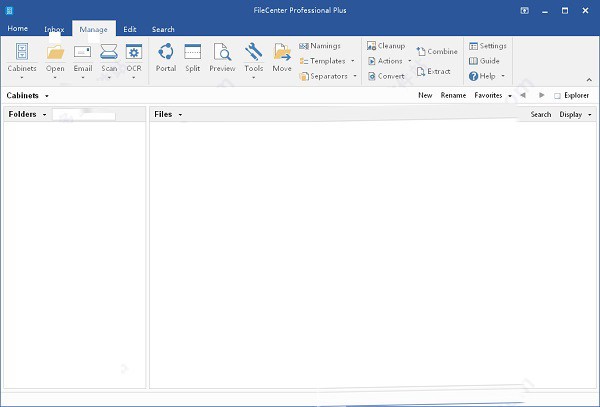
Task: Open the Preview tool
Action: 222,52
